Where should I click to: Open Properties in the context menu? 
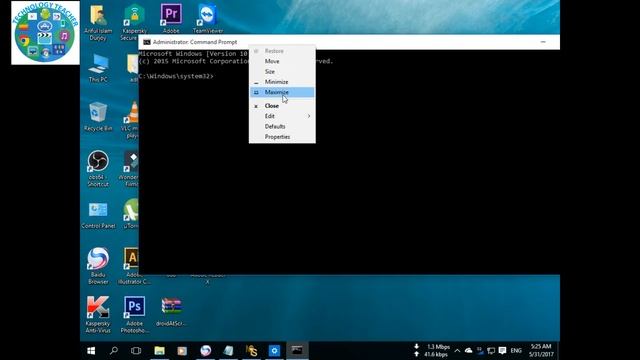(282, 137)
